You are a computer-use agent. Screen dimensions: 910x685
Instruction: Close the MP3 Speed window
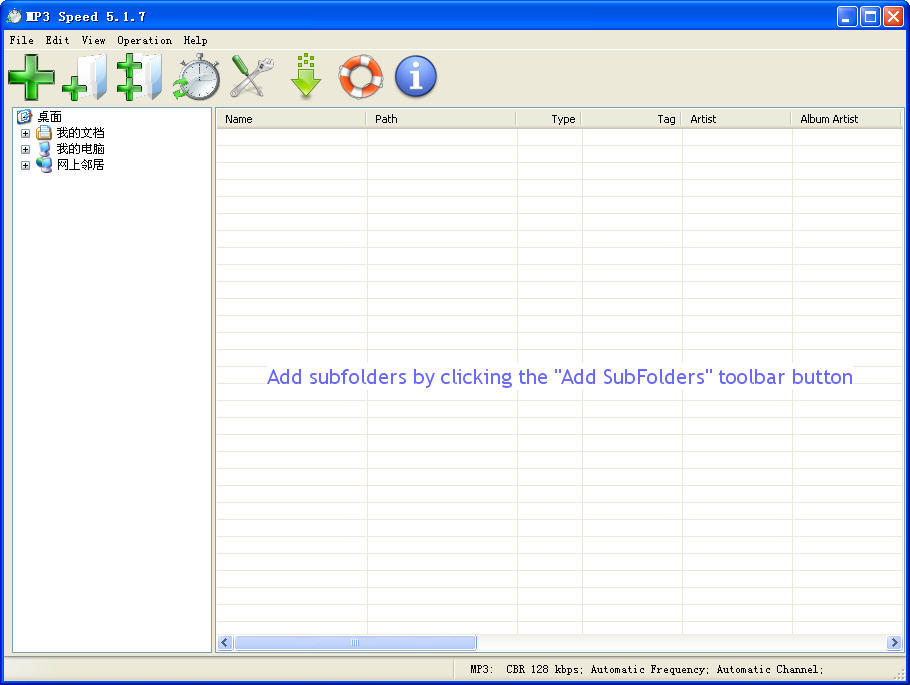click(x=893, y=16)
